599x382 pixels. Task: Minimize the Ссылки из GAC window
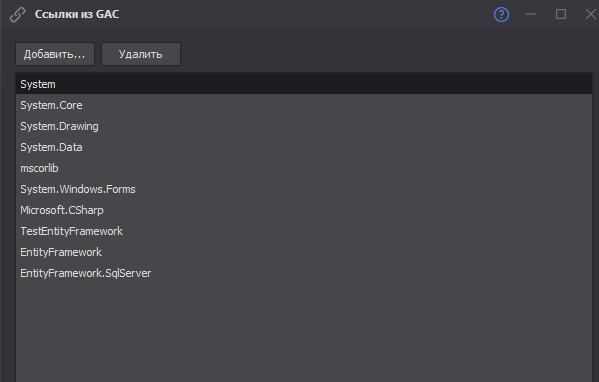[531, 14]
